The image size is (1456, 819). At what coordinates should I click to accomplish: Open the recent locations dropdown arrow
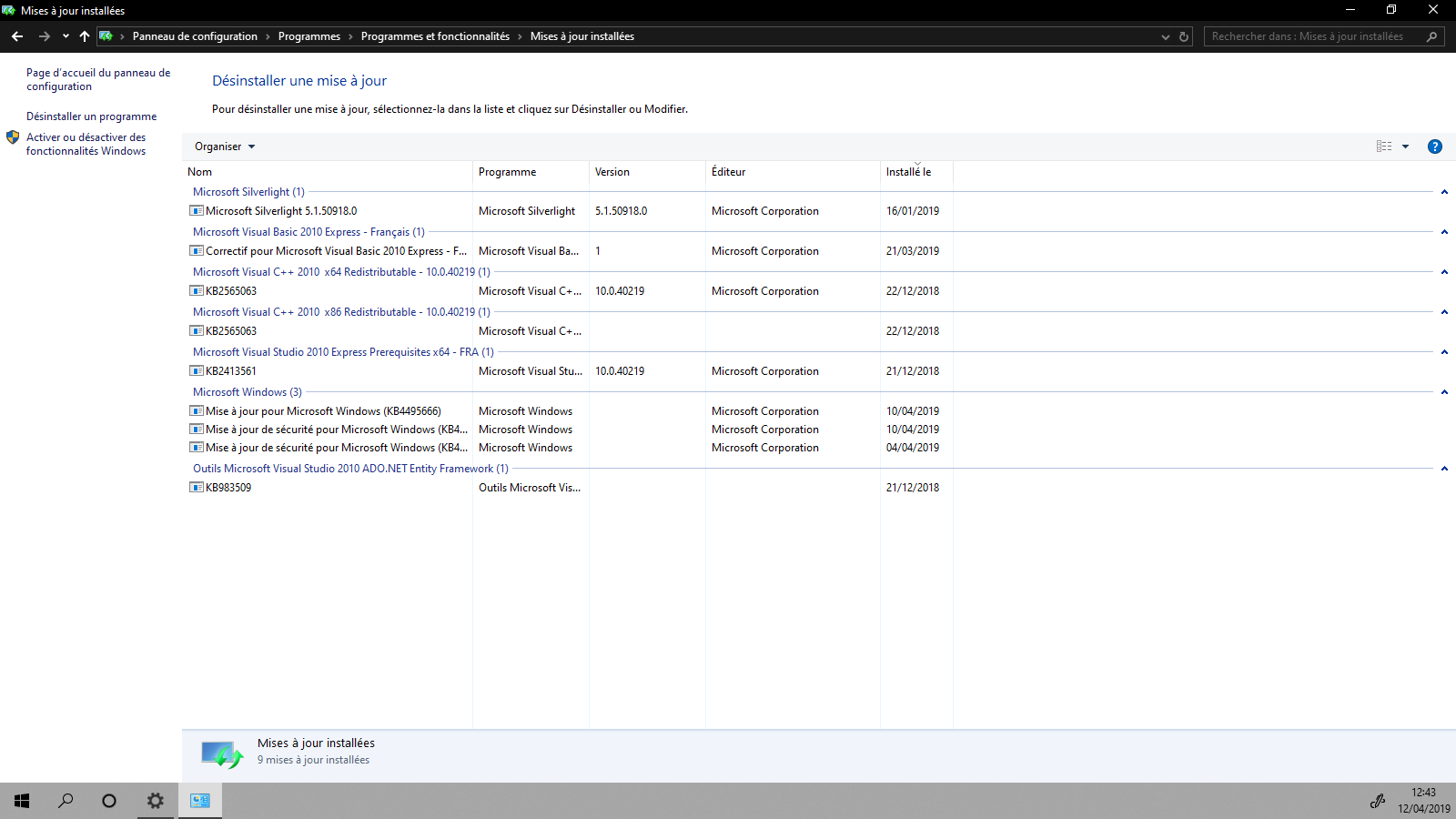pos(66,36)
